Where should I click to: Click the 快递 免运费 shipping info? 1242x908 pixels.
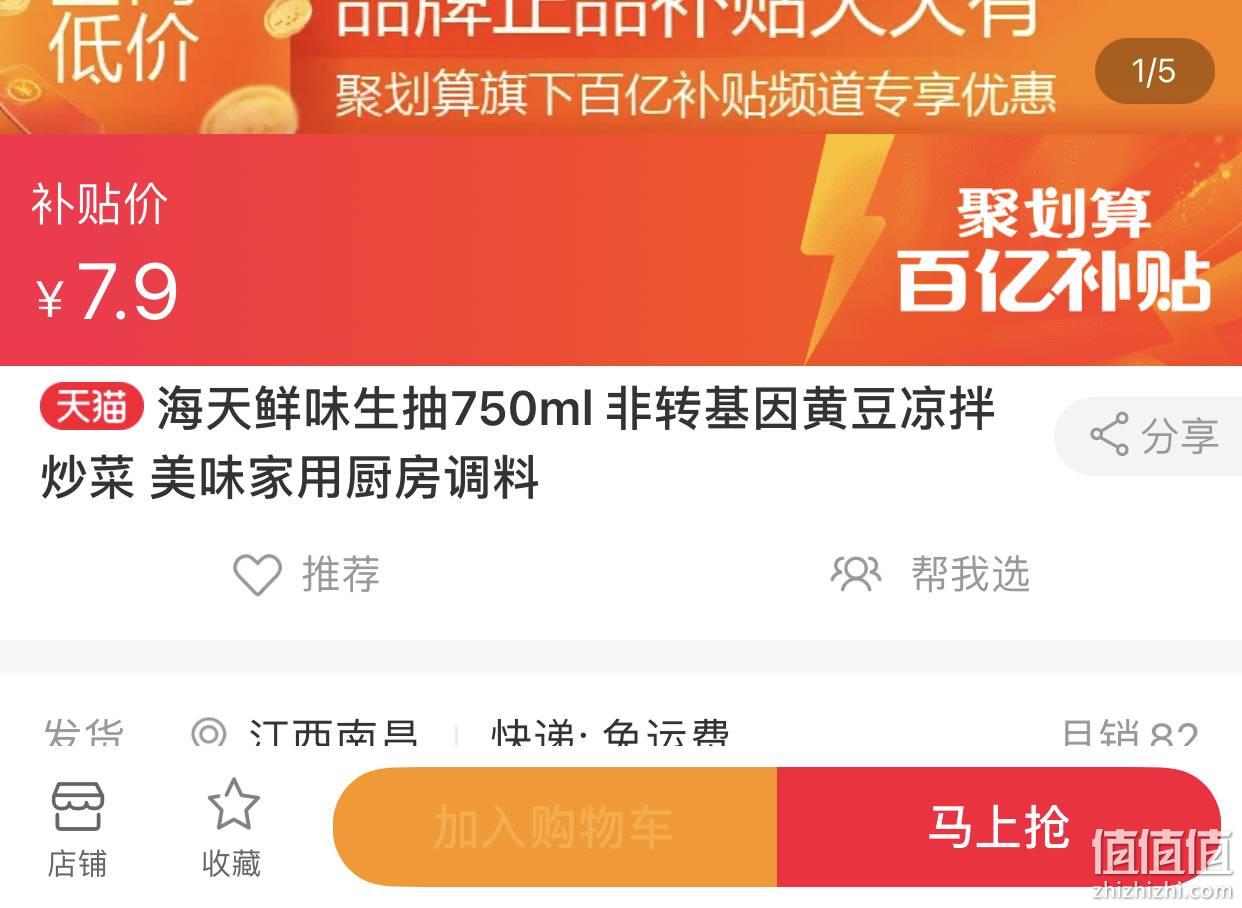(610, 736)
